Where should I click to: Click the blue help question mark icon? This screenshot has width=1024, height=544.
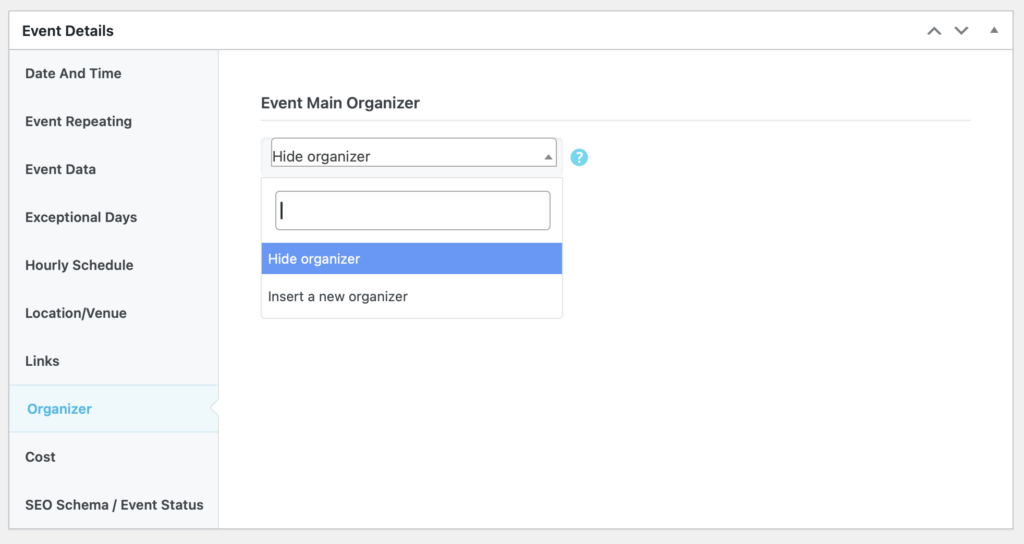point(579,157)
